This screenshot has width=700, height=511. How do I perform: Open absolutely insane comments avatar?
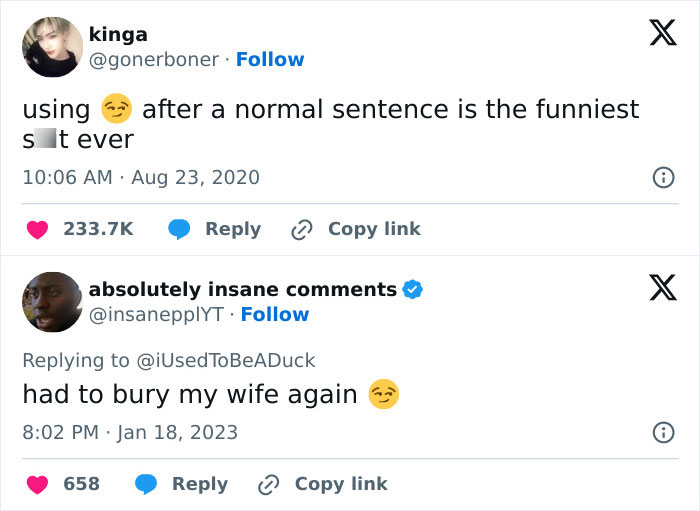coord(52,302)
